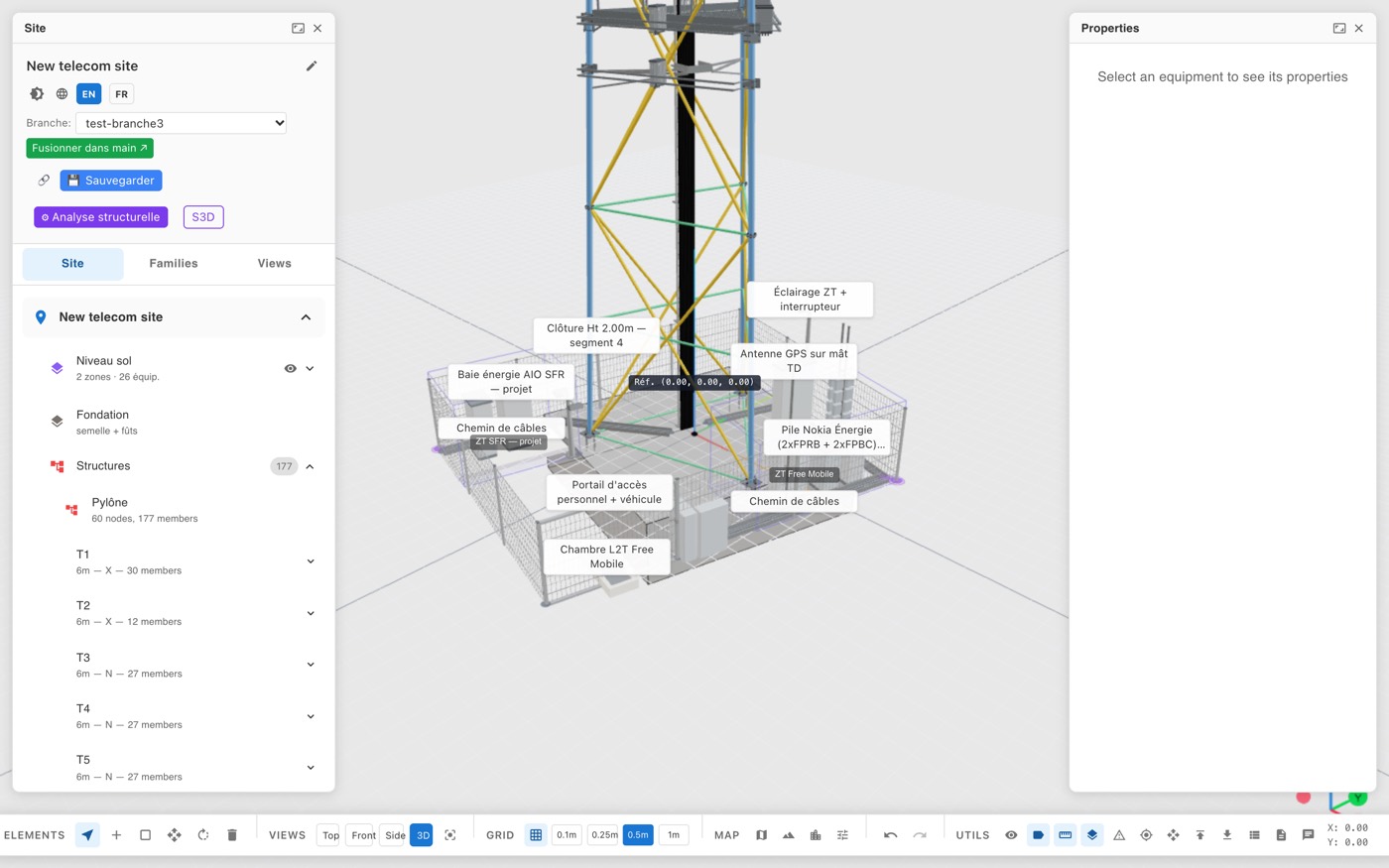Click the trash delete icon
Viewport: 1389px width, 868px height.
tap(232, 835)
